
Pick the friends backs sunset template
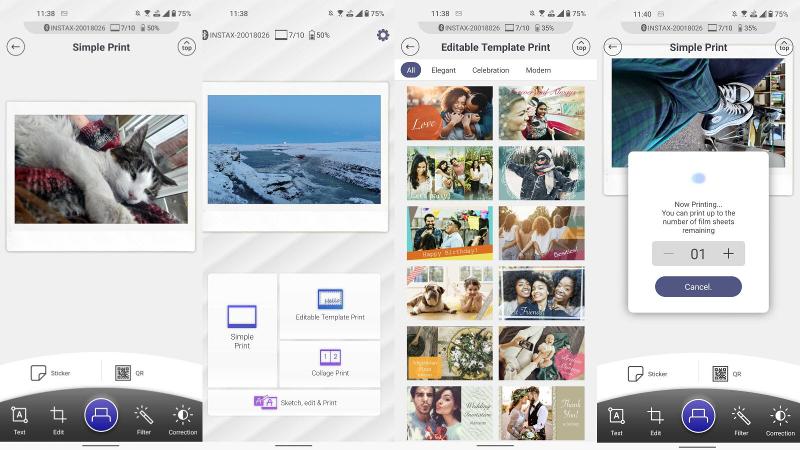click(x=542, y=233)
